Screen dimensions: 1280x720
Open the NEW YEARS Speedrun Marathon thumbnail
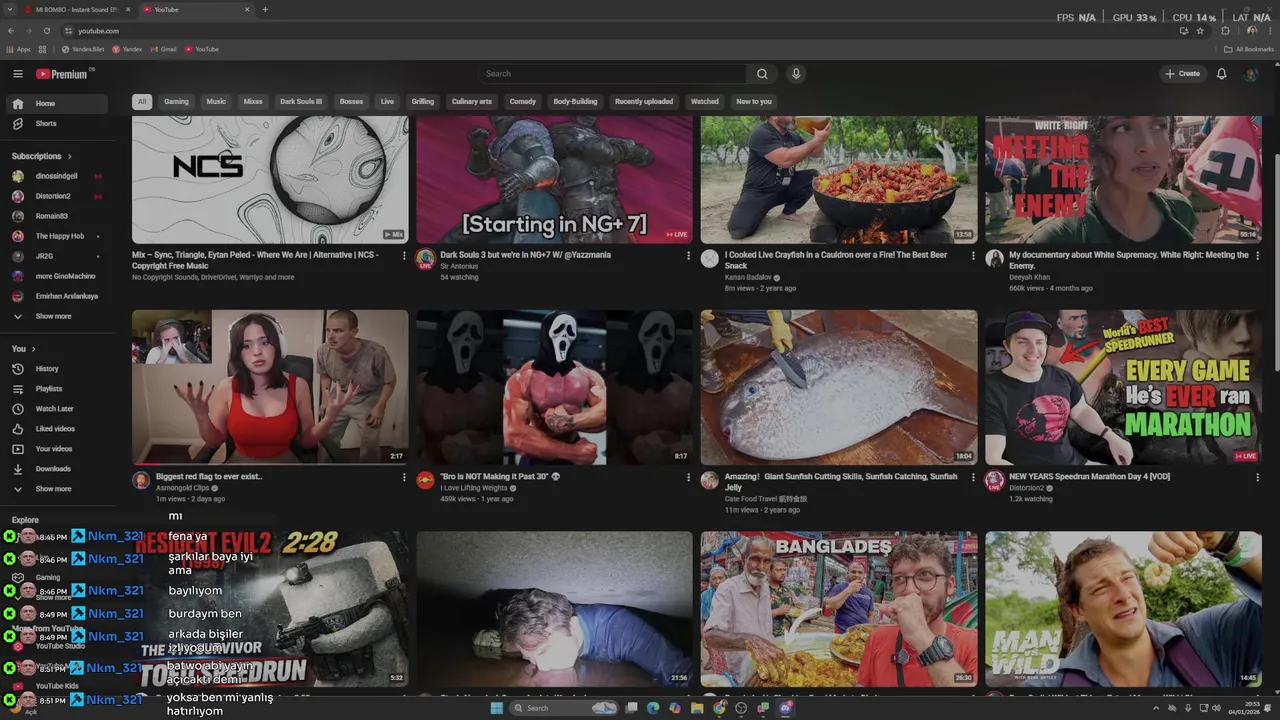pos(1123,388)
